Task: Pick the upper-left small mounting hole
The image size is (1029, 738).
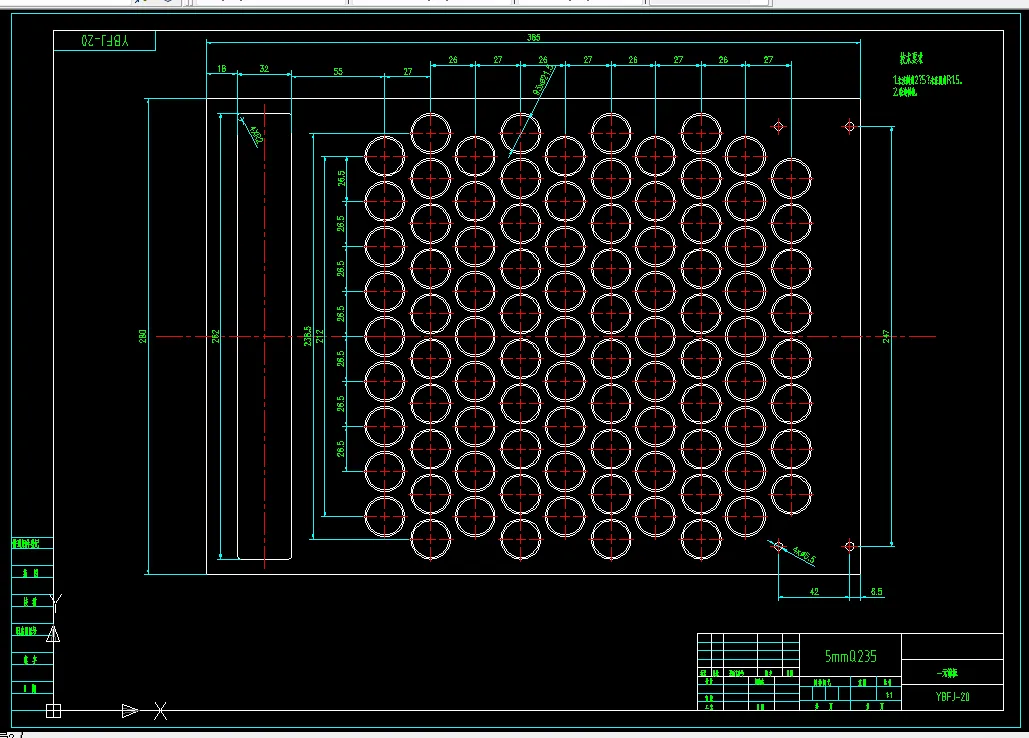Action: coord(778,126)
